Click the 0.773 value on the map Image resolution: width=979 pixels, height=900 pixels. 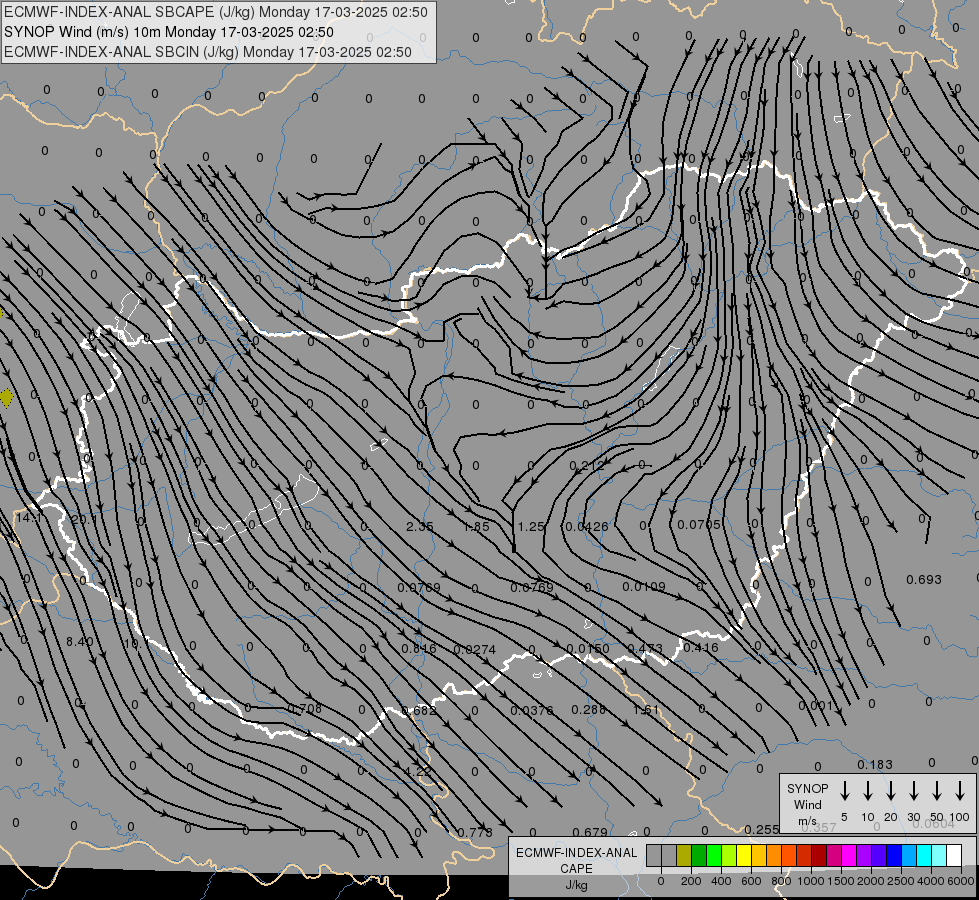click(475, 833)
